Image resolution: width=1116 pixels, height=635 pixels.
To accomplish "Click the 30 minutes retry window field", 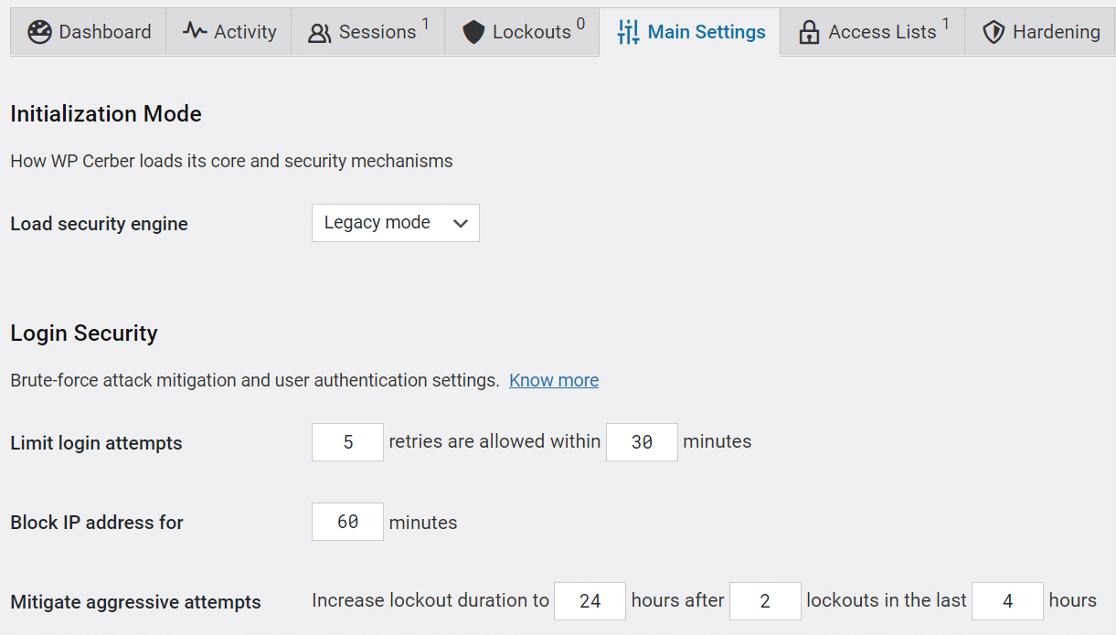I will tap(641, 442).
